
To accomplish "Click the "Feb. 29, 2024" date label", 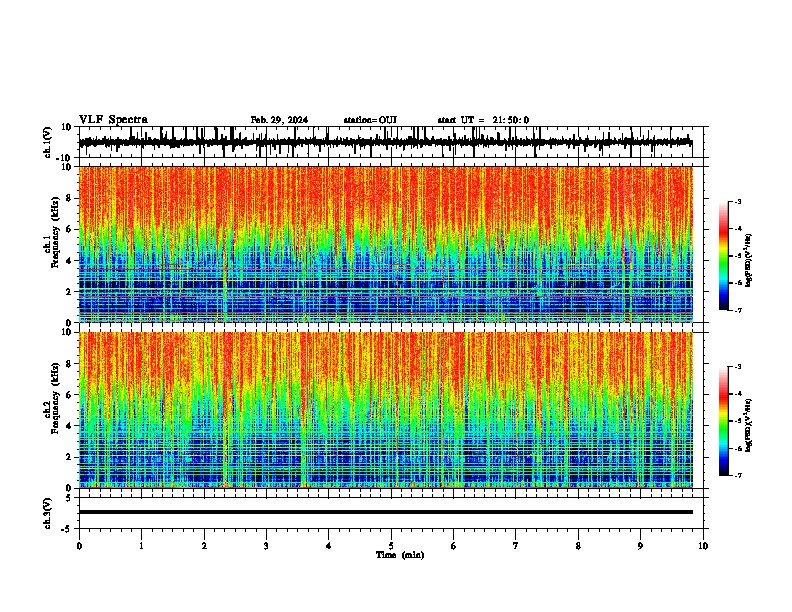I will [x=279, y=120].
